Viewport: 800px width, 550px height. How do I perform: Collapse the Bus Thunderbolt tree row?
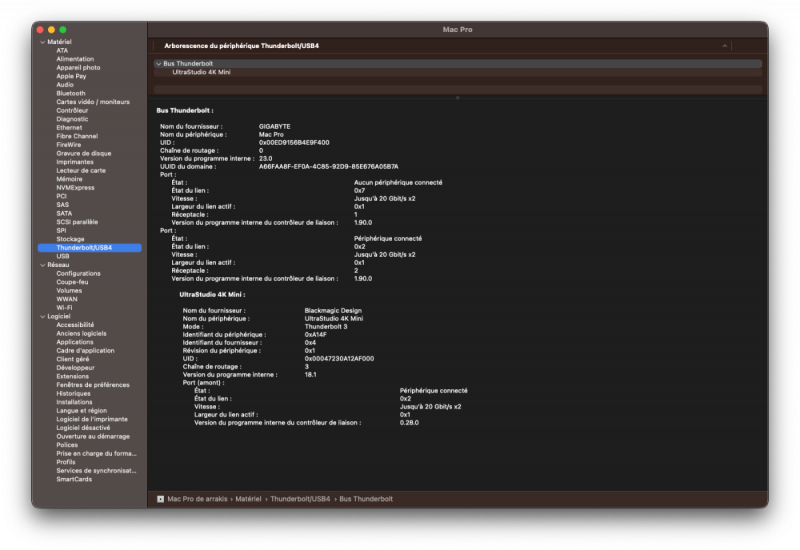pyautogui.click(x=159, y=64)
